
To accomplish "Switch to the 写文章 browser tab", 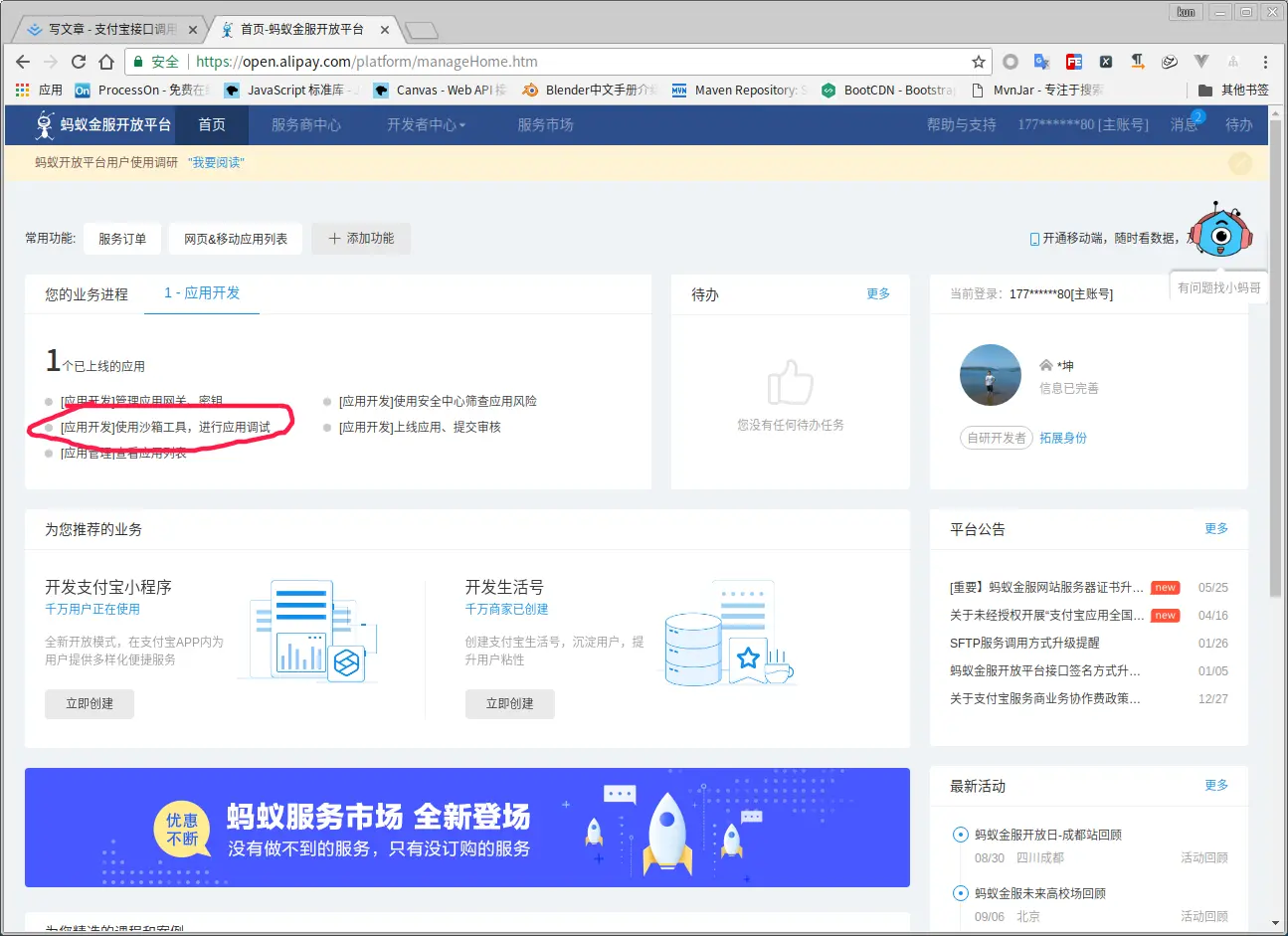I will pyautogui.click(x=111, y=29).
